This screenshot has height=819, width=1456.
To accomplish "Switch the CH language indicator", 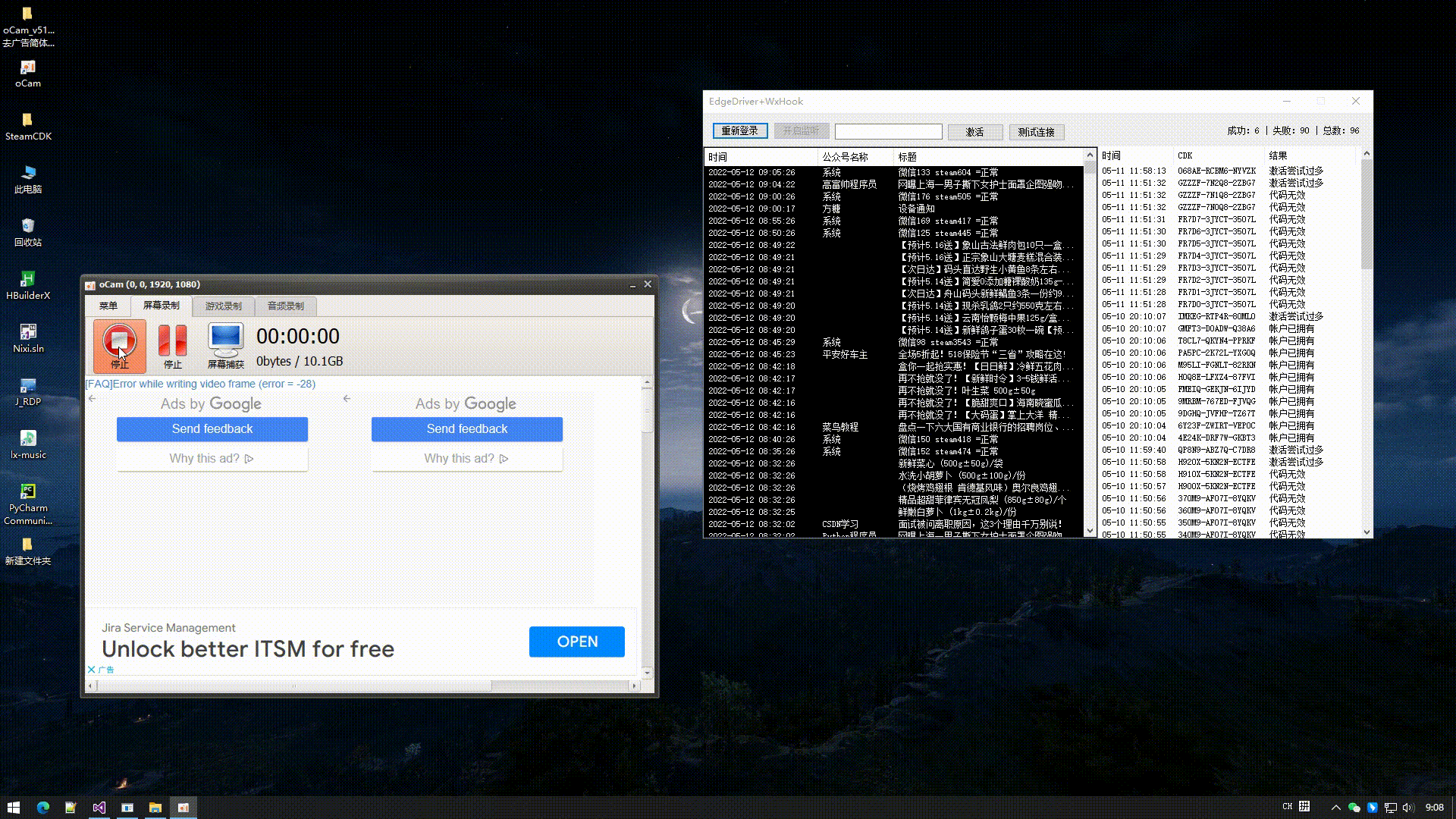I will (x=1287, y=807).
